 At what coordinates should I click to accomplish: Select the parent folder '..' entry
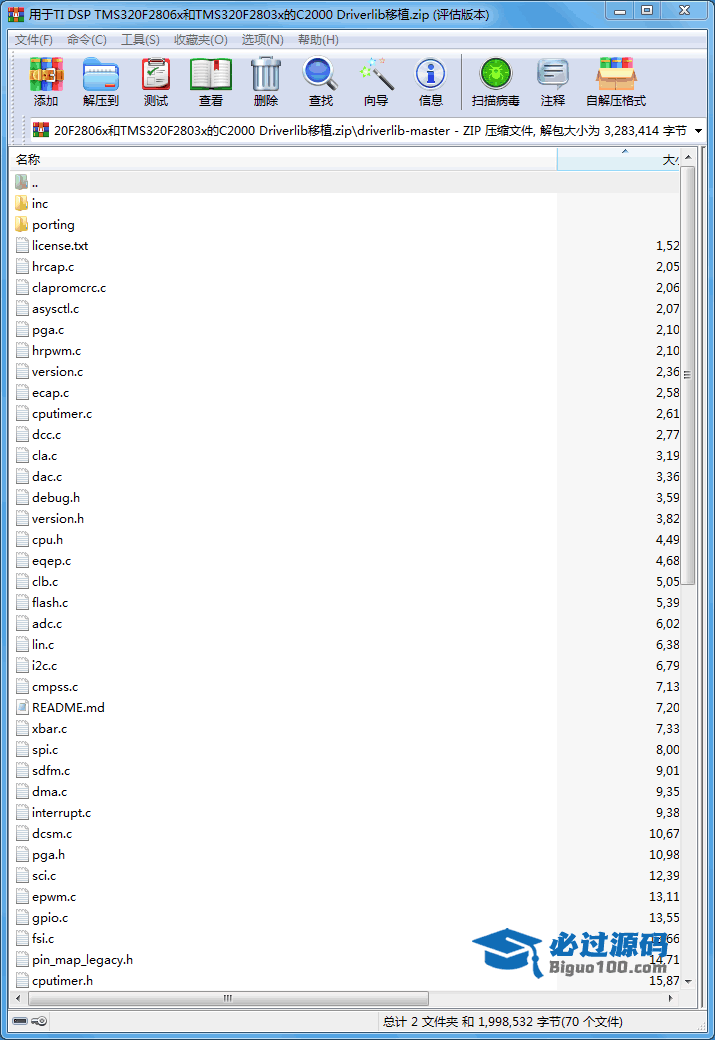coord(34,182)
